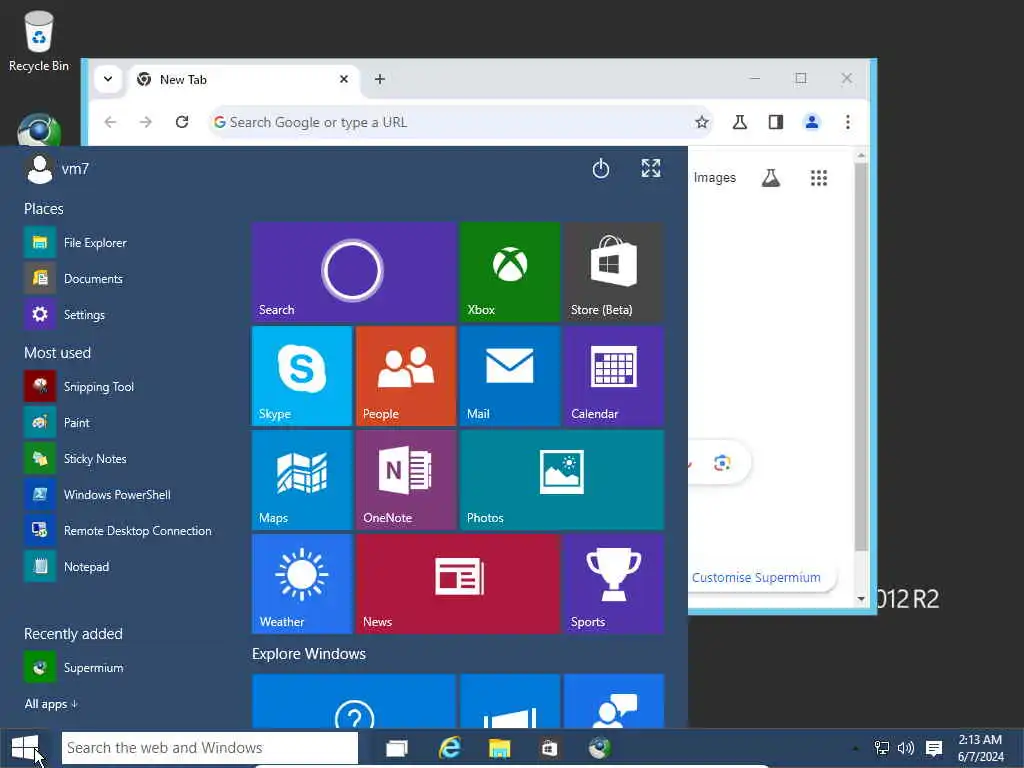1024x768 pixels.
Task: Launch the OneNote tile
Action: (x=406, y=480)
